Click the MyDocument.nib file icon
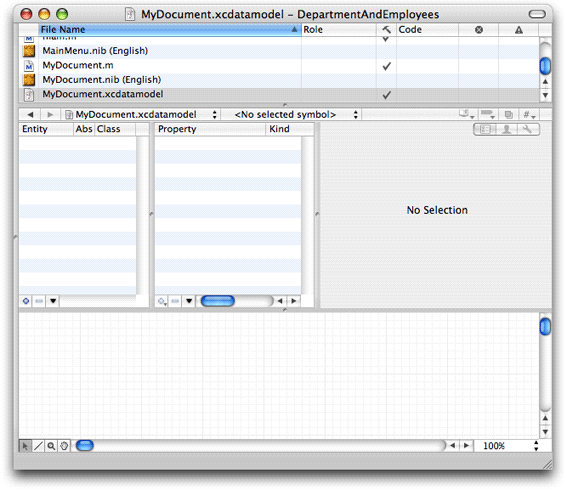This screenshot has width=567, height=493. [x=29, y=80]
